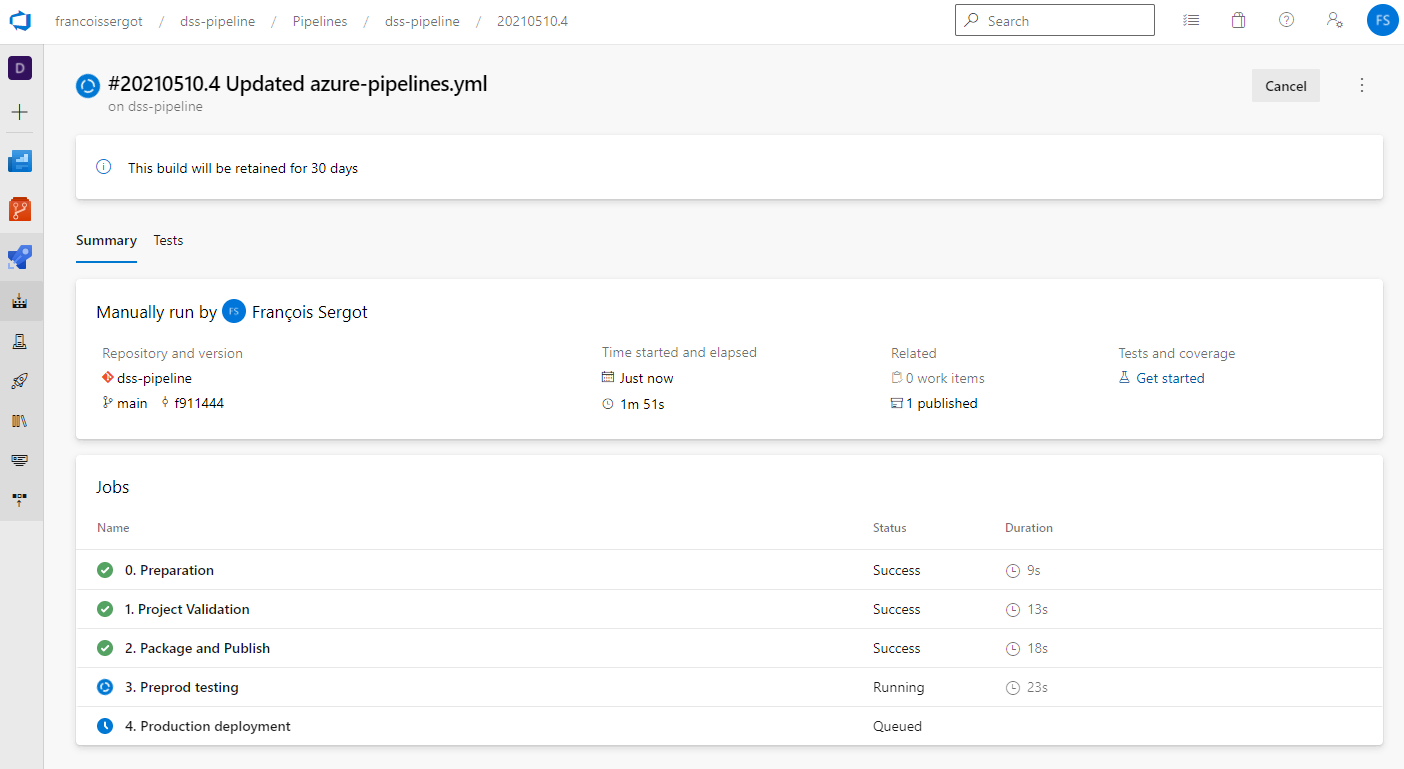This screenshot has width=1404, height=769.
Task: Click the plus icon to create new item
Action: (20, 112)
